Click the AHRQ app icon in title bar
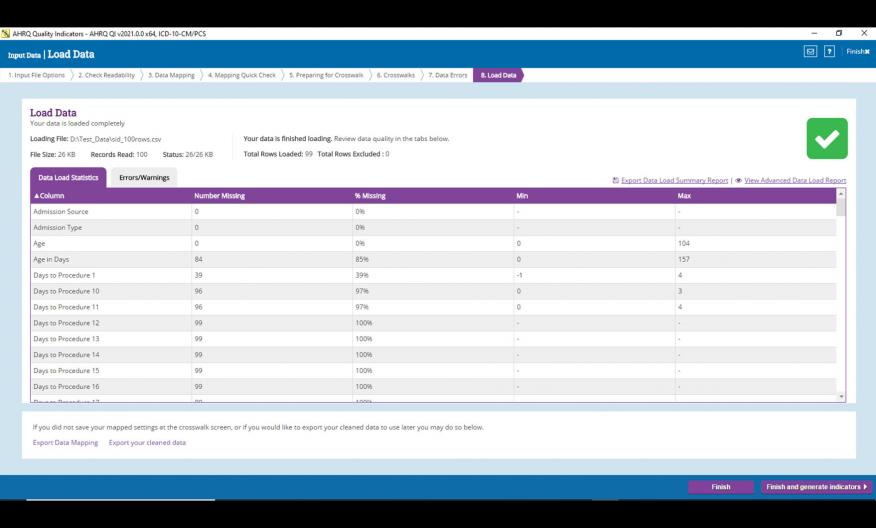The height and width of the screenshot is (528, 876). (x=6, y=34)
